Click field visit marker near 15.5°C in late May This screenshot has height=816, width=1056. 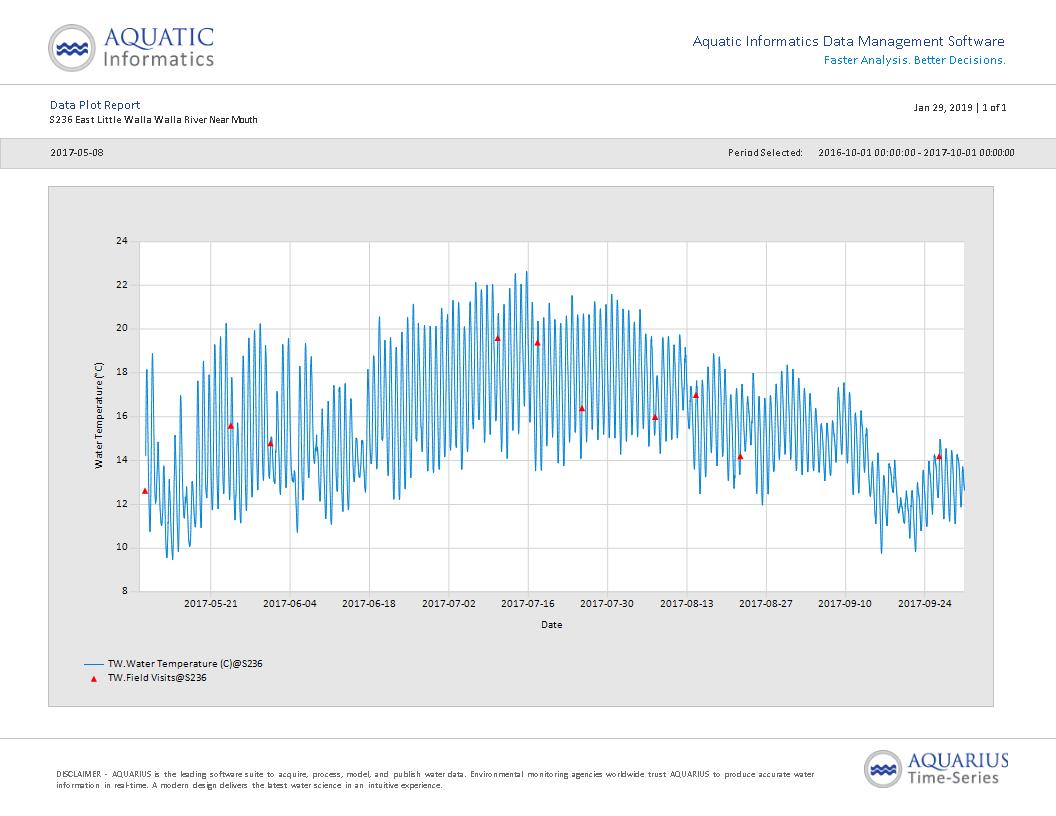(230, 426)
